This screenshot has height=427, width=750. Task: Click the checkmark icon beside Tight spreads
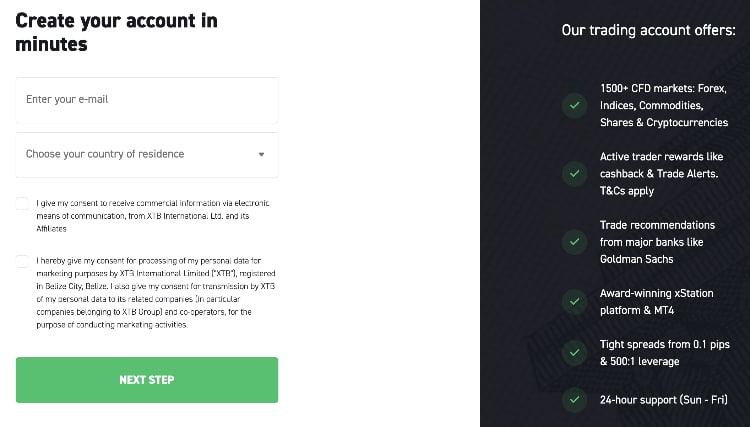[x=574, y=353]
